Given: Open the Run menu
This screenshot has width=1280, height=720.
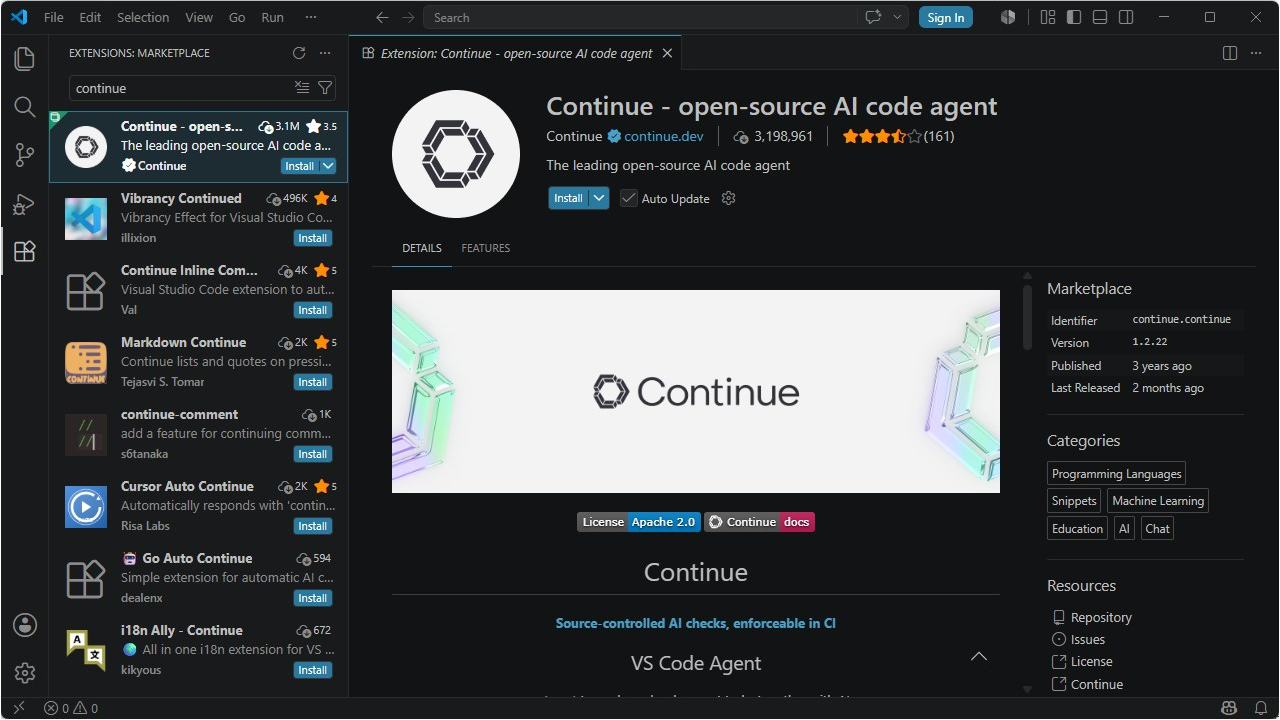Looking at the screenshot, I should coord(272,17).
